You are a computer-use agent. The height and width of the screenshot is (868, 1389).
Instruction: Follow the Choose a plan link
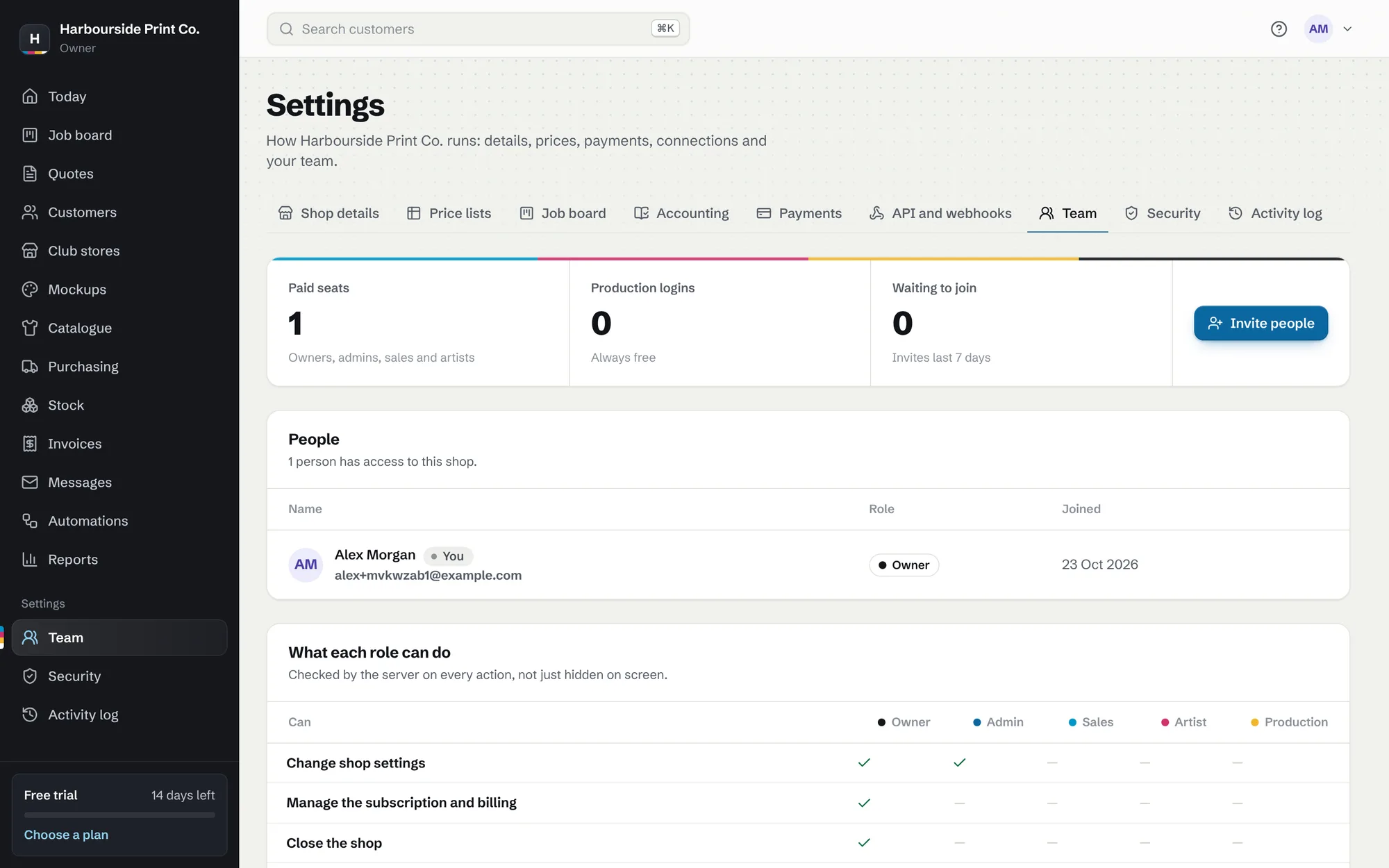tap(66, 835)
